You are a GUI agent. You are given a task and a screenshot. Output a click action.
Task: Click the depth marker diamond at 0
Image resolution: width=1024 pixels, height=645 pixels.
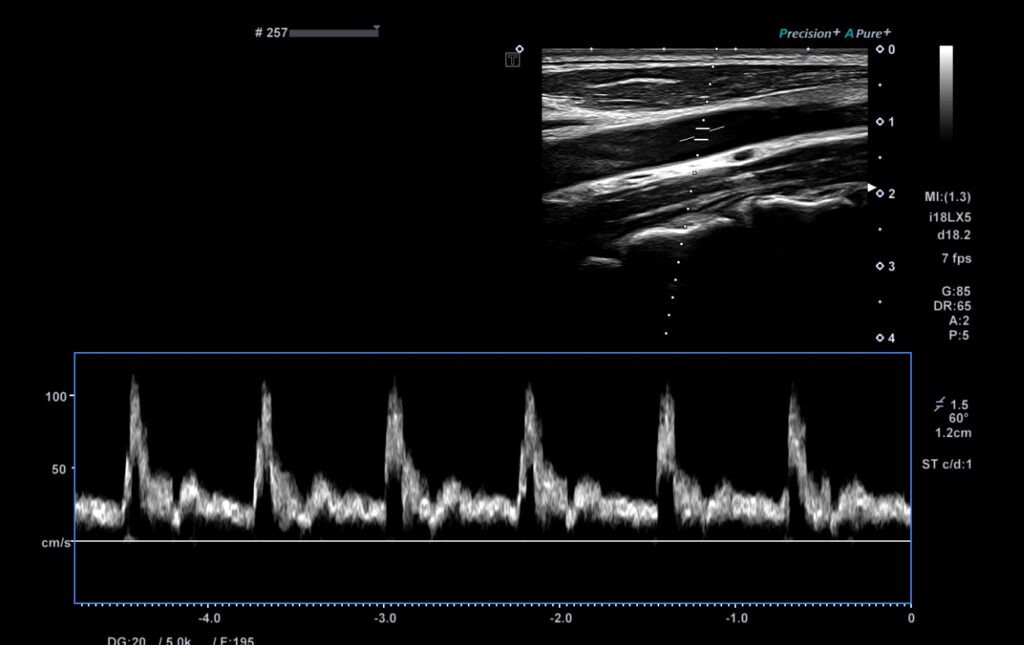[880, 49]
